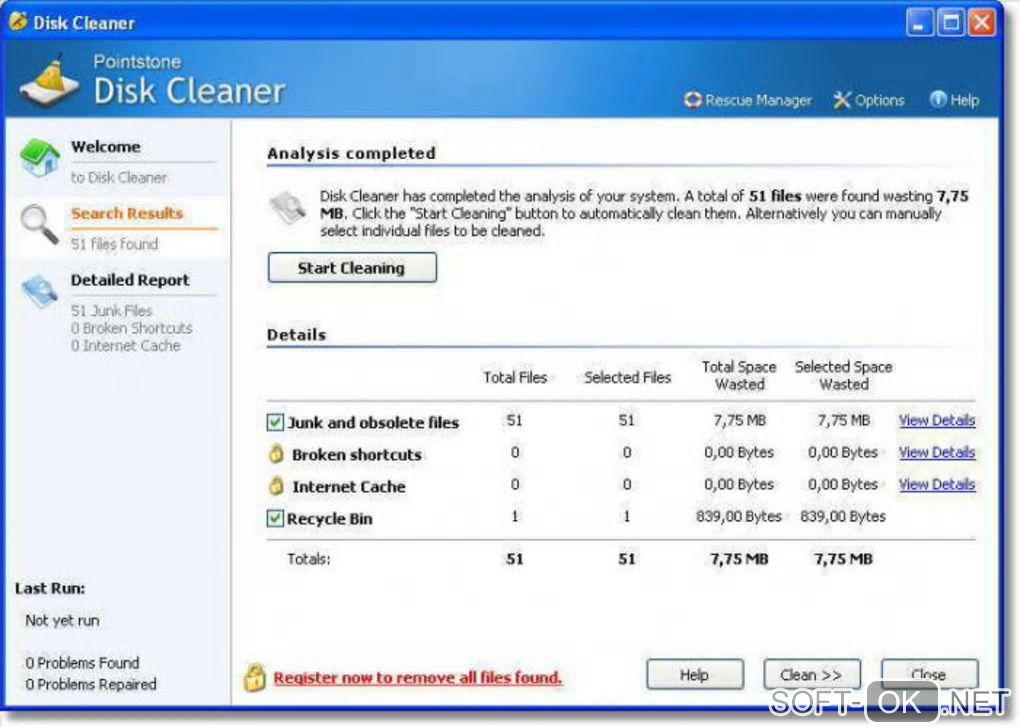This screenshot has width=1020, height=727.
Task: Close the window with red X button
Action: click(982, 23)
